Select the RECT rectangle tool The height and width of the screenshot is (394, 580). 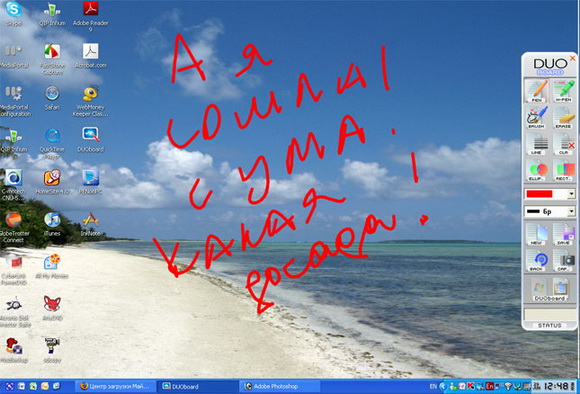point(564,170)
